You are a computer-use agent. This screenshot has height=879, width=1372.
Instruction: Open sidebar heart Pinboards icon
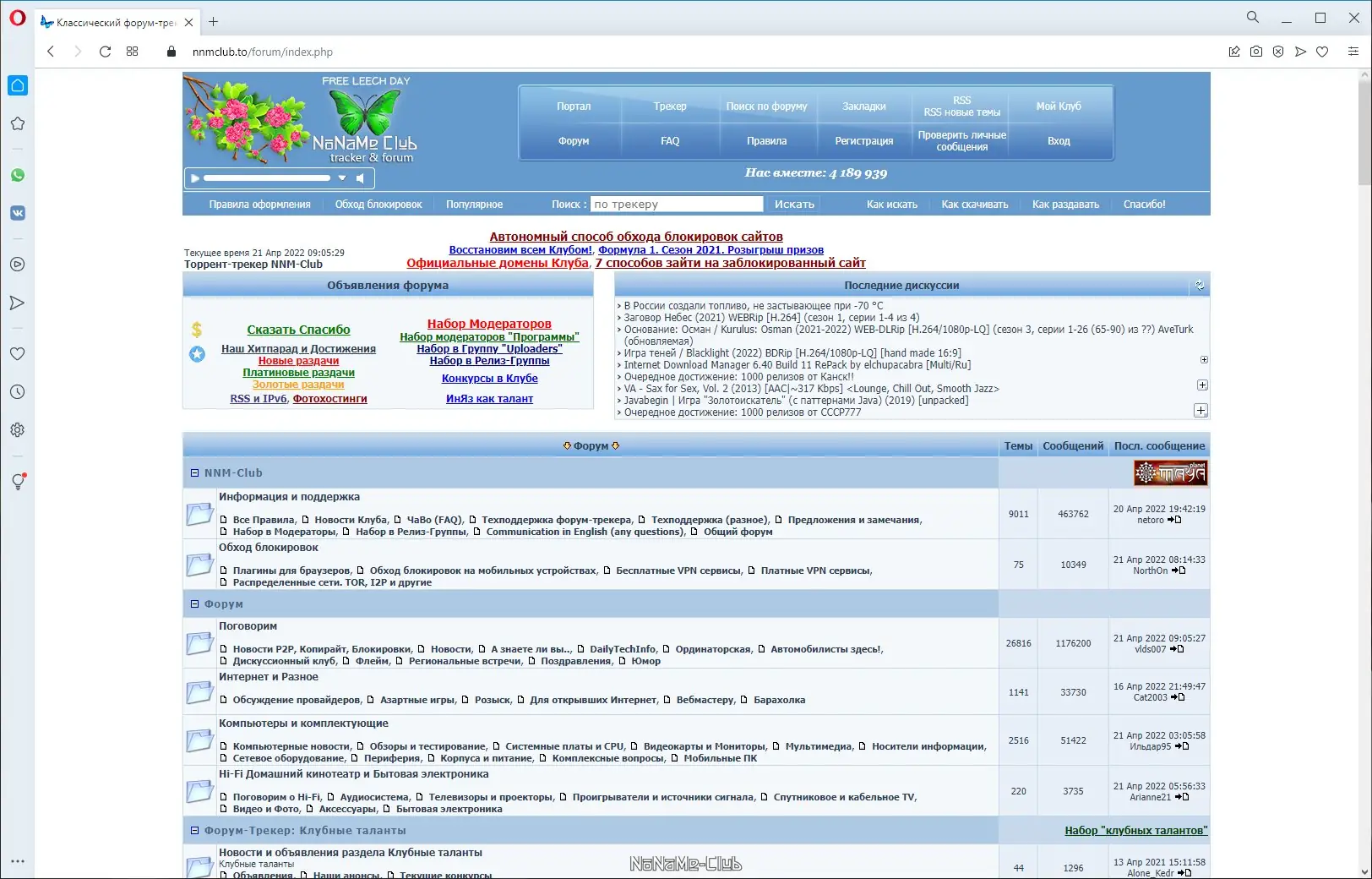(18, 354)
